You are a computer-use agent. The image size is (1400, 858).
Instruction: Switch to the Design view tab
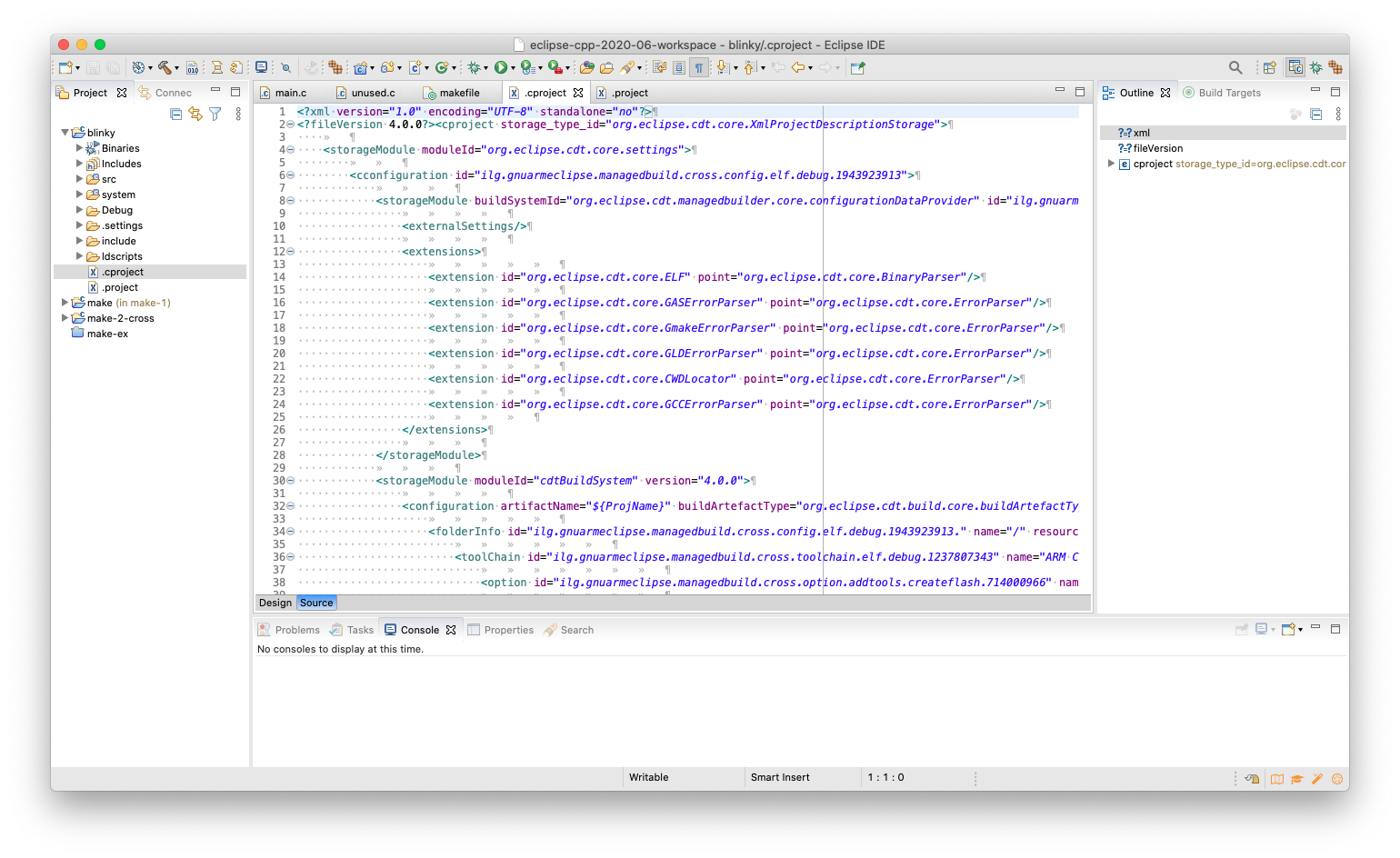(x=275, y=603)
